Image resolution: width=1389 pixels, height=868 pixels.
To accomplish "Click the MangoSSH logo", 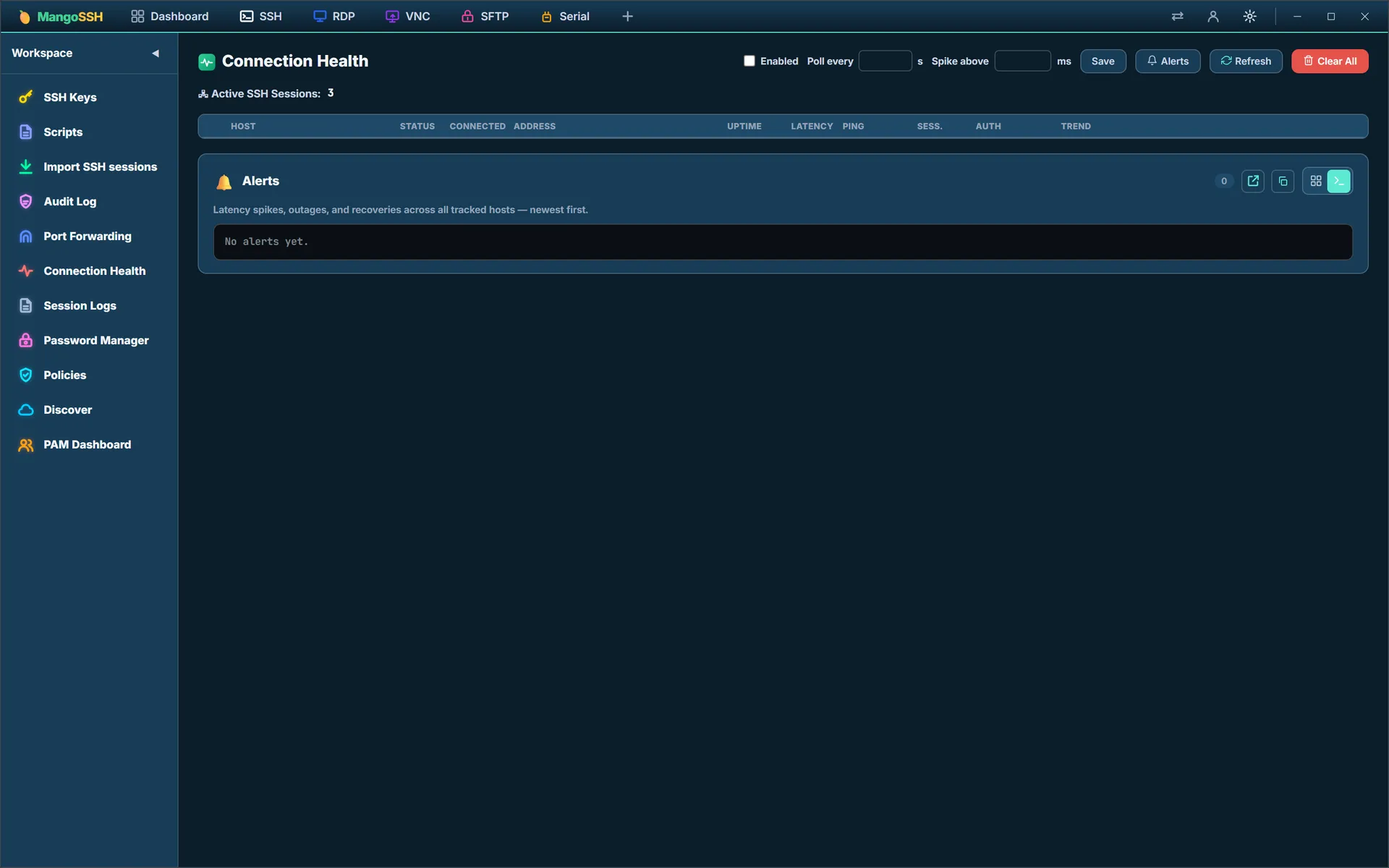I will 61,16.
